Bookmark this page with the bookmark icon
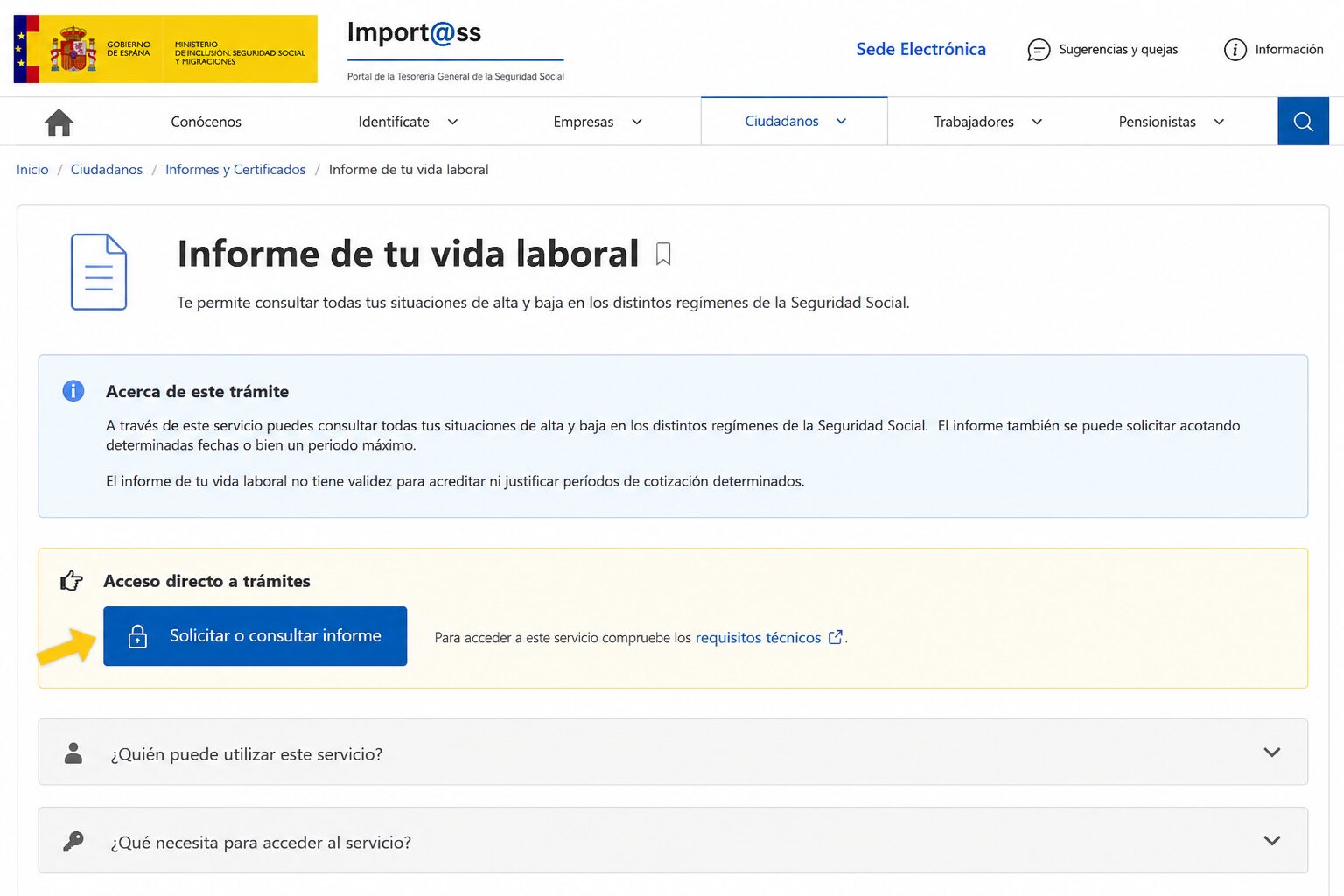This screenshot has height=896, width=1344. pos(663,255)
